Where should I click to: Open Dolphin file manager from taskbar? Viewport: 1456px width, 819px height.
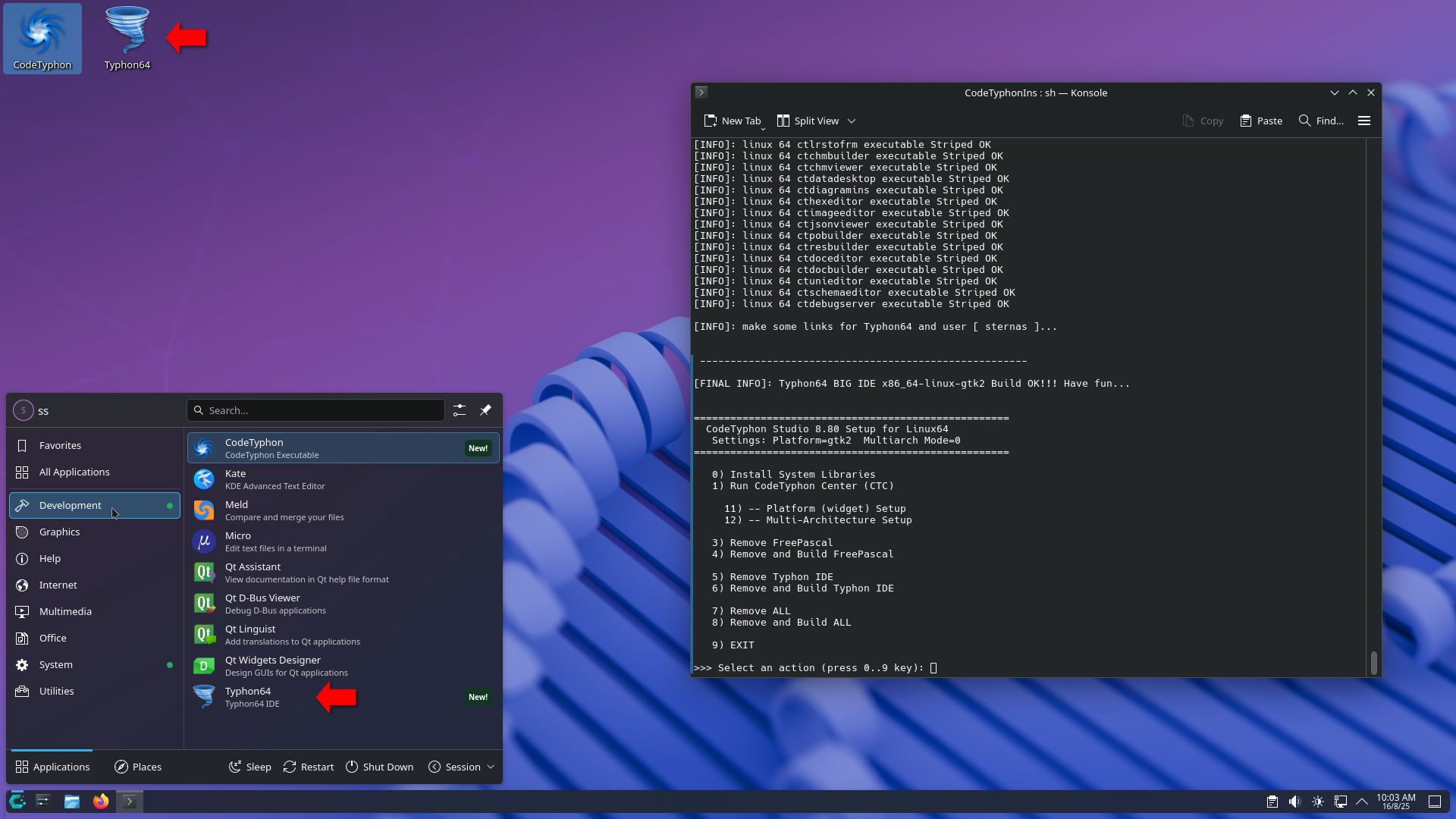click(72, 802)
